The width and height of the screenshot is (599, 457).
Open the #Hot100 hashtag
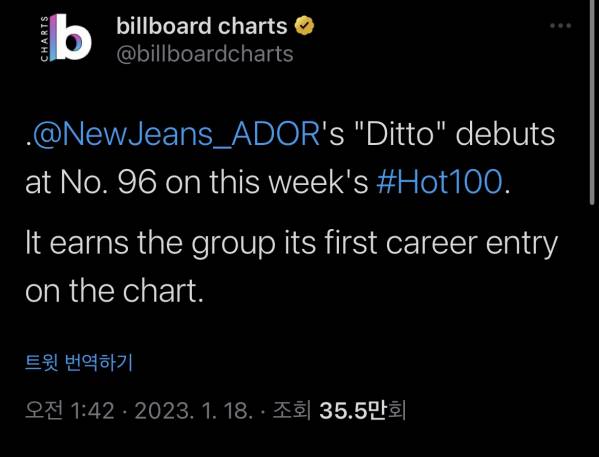(439, 182)
